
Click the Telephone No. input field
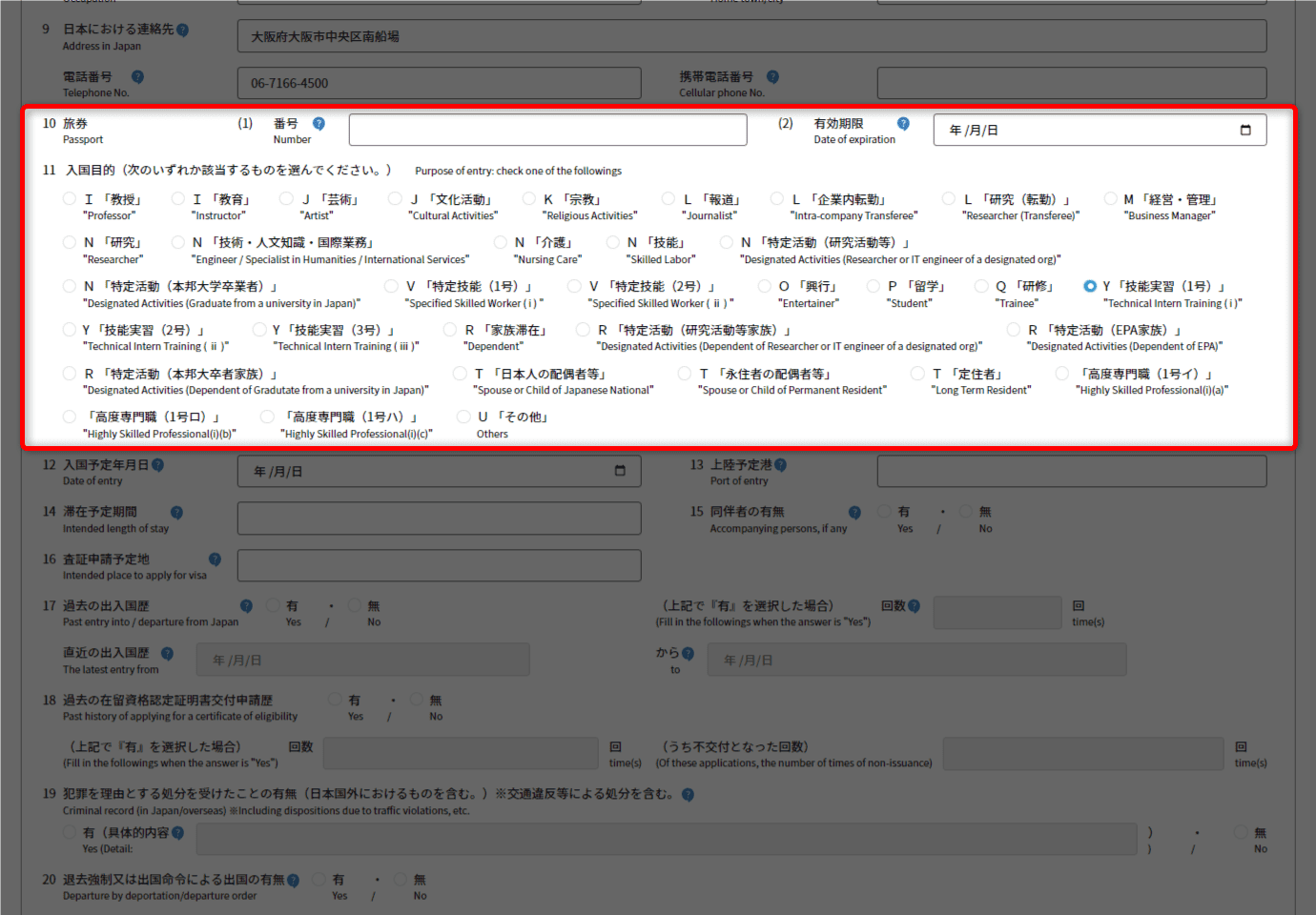439,84
